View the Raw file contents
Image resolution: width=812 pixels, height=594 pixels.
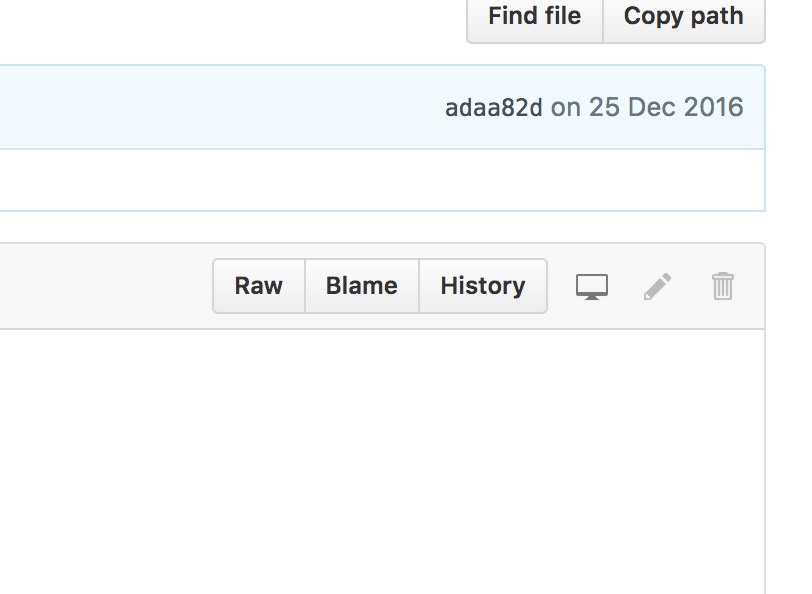259,286
